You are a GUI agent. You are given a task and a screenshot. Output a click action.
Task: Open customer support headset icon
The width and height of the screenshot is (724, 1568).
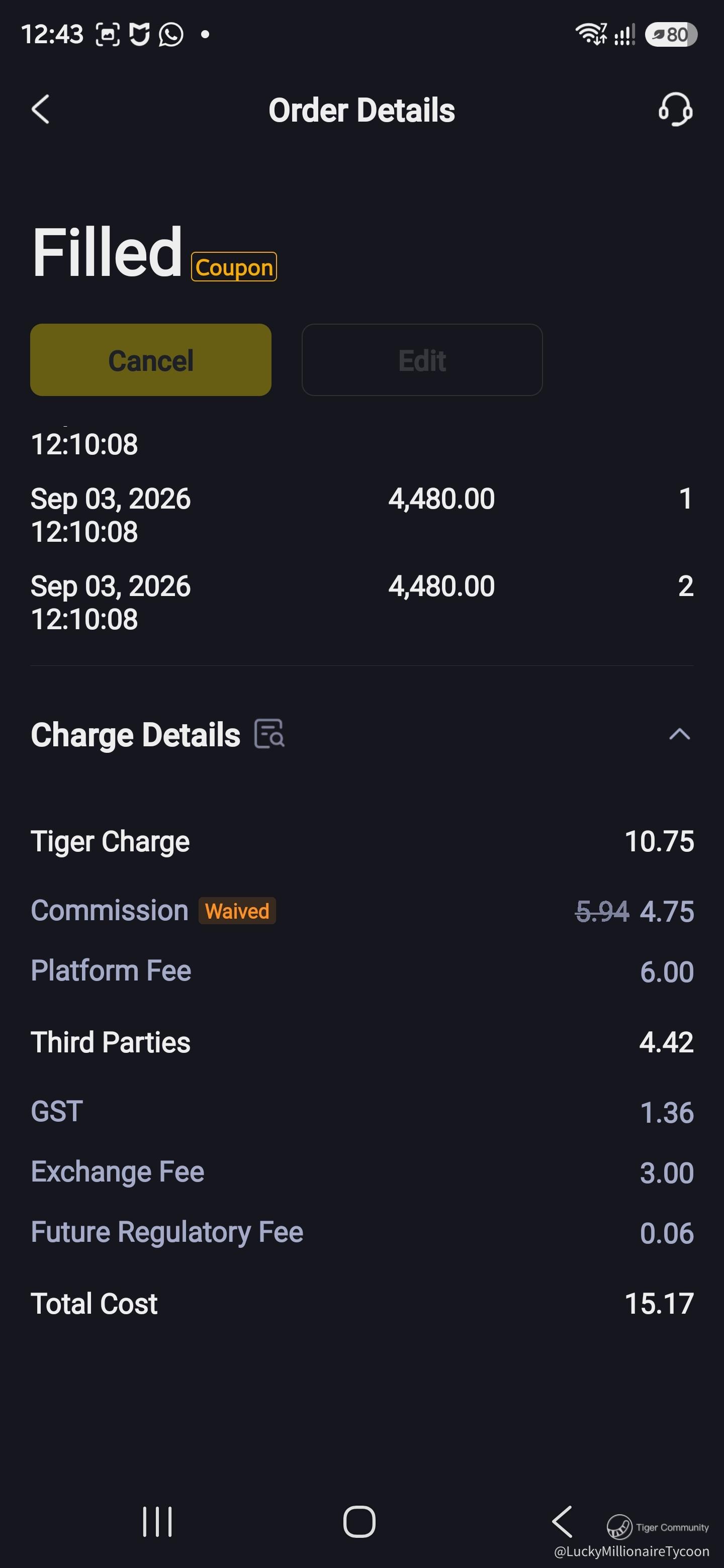pos(675,110)
